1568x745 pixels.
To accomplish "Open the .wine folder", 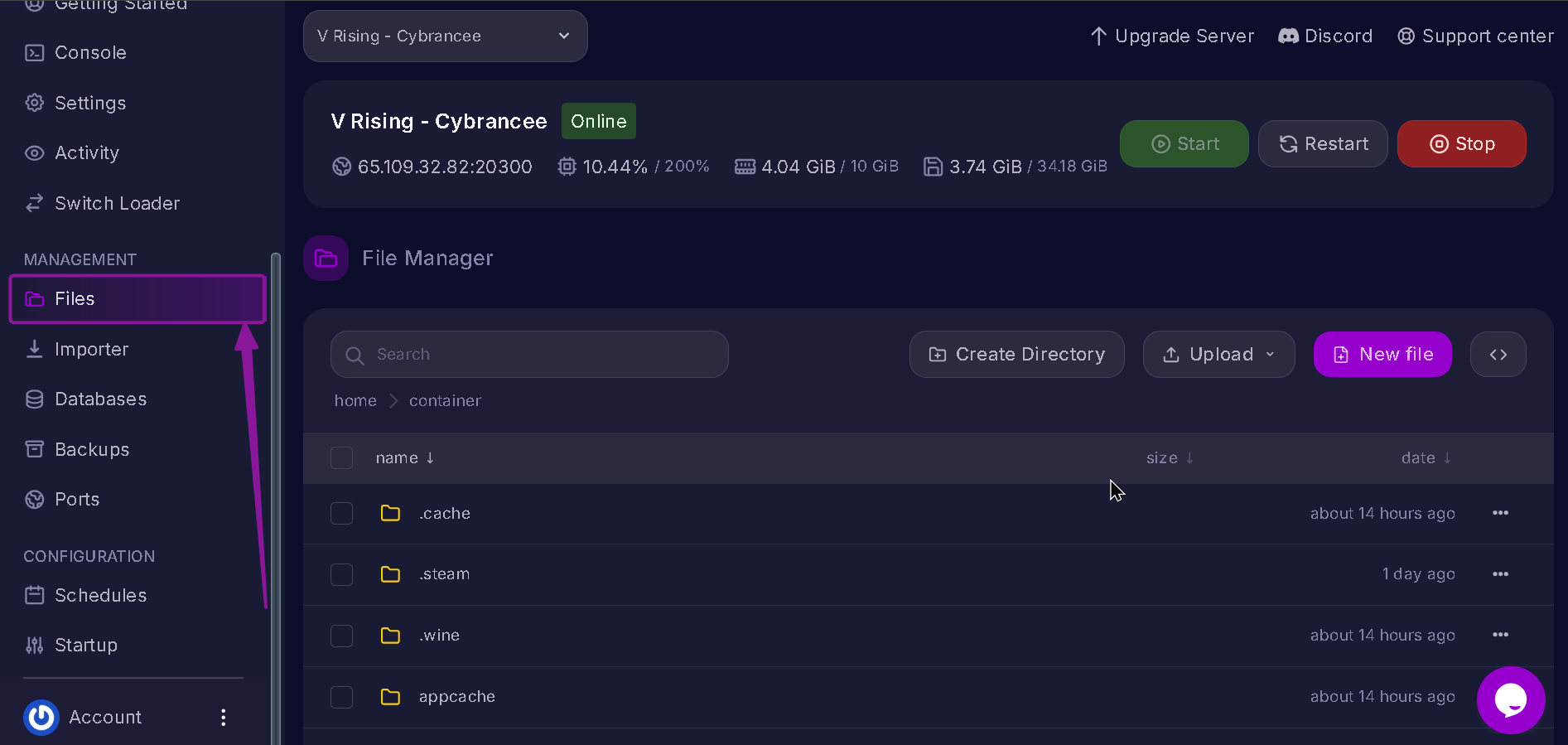I will pyautogui.click(x=439, y=636).
